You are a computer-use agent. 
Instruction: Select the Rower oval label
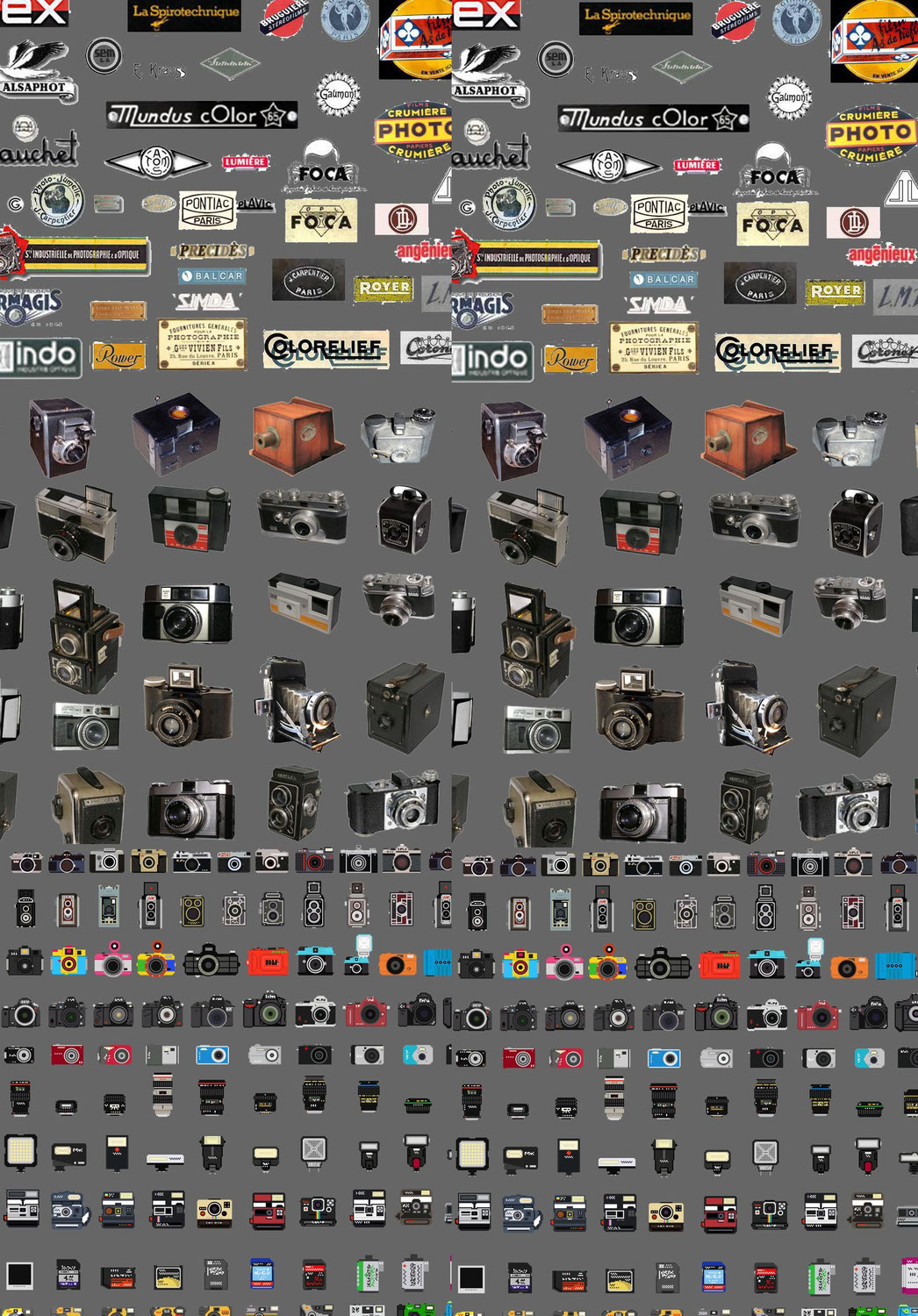pos(119,355)
